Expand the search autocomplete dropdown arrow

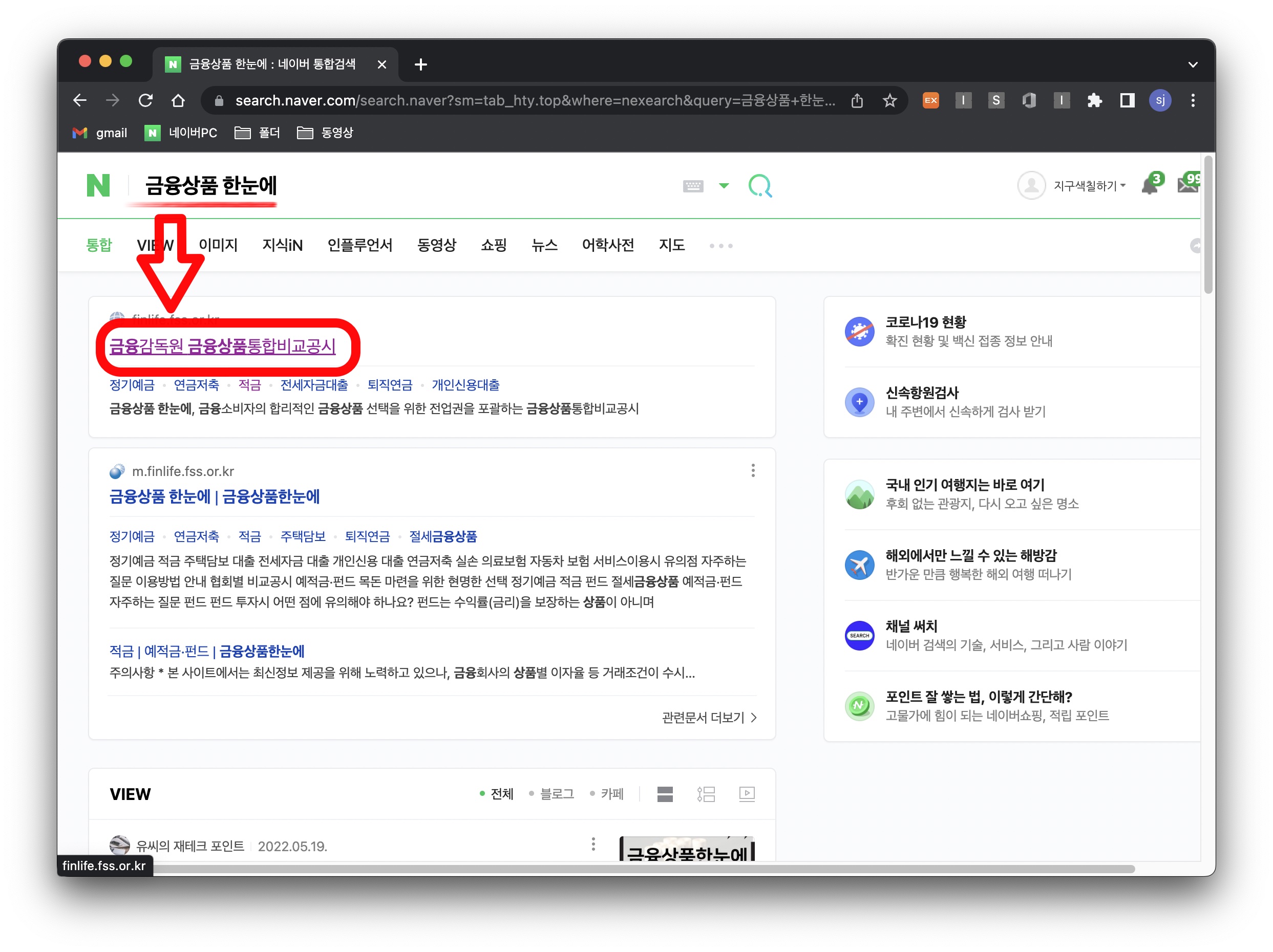724,186
